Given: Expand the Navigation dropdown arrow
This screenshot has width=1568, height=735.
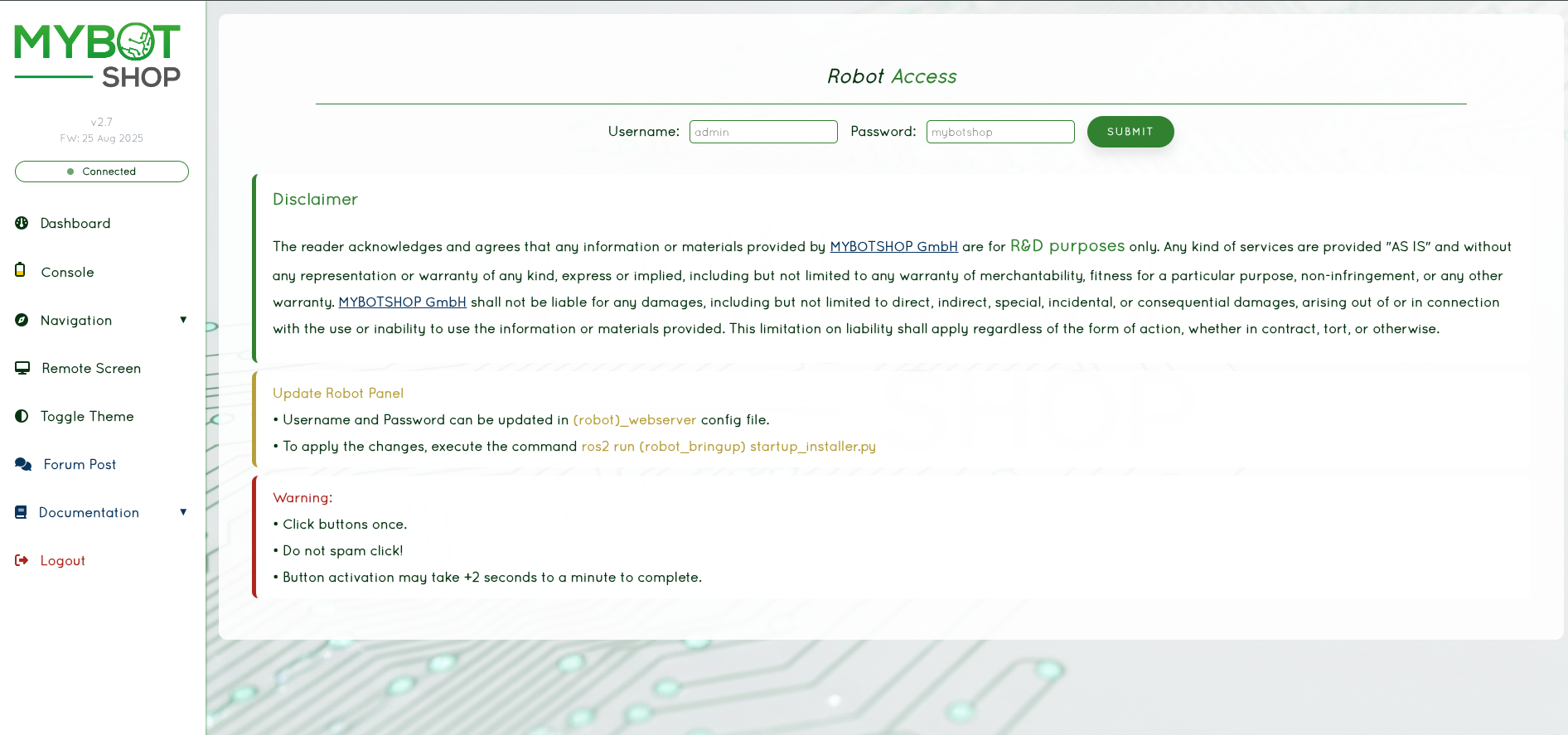Looking at the screenshot, I should pyautogui.click(x=183, y=320).
